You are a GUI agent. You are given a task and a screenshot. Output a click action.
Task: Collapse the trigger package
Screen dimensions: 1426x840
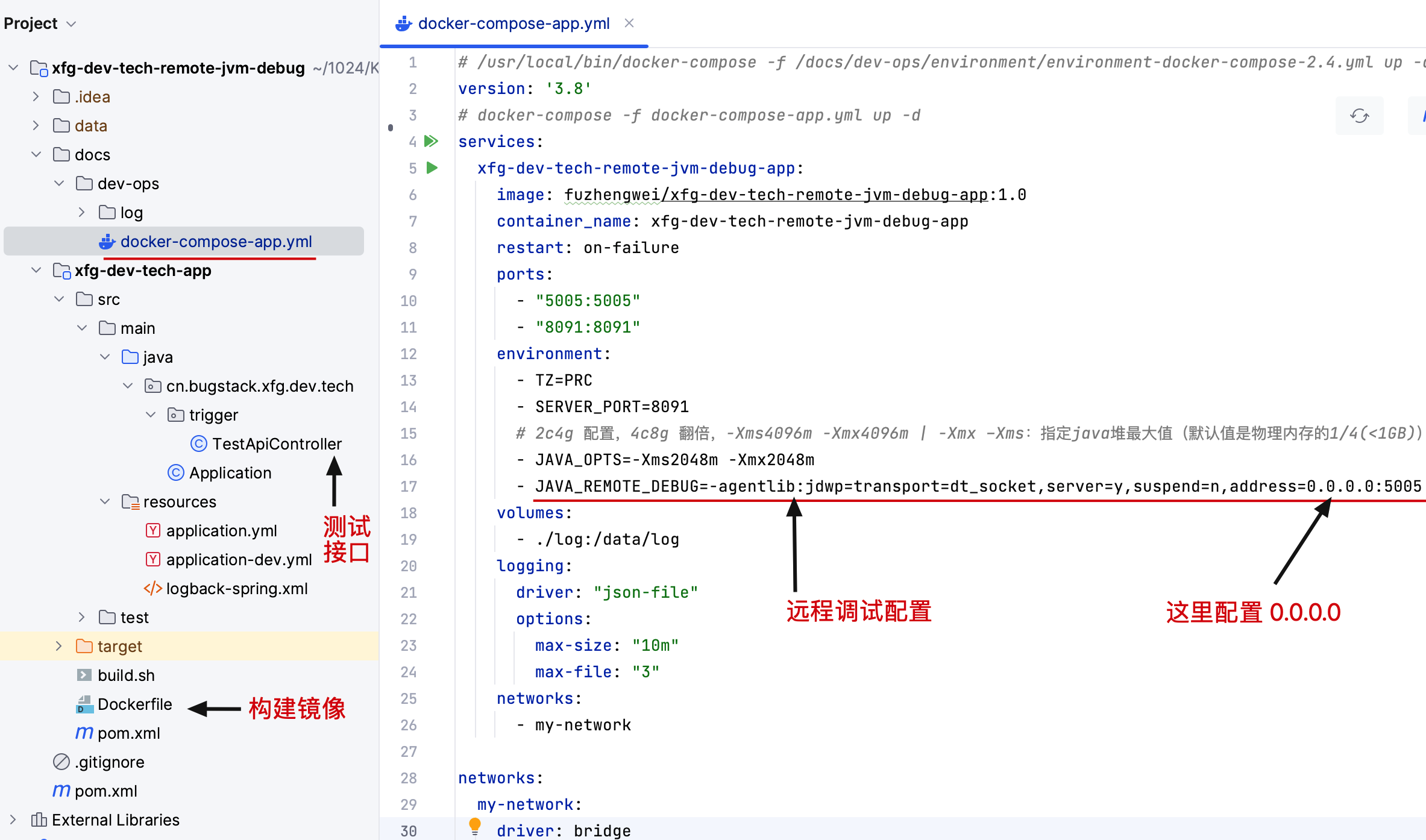tap(151, 415)
